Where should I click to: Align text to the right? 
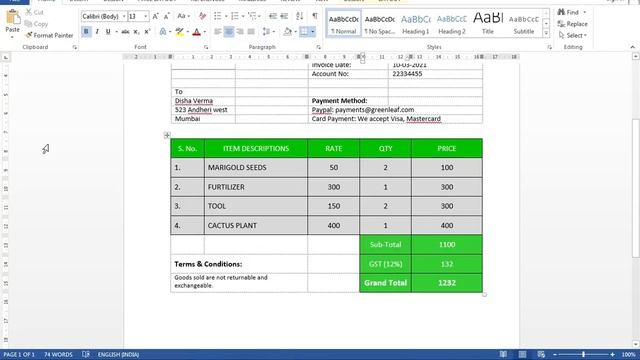pos(240,31)
